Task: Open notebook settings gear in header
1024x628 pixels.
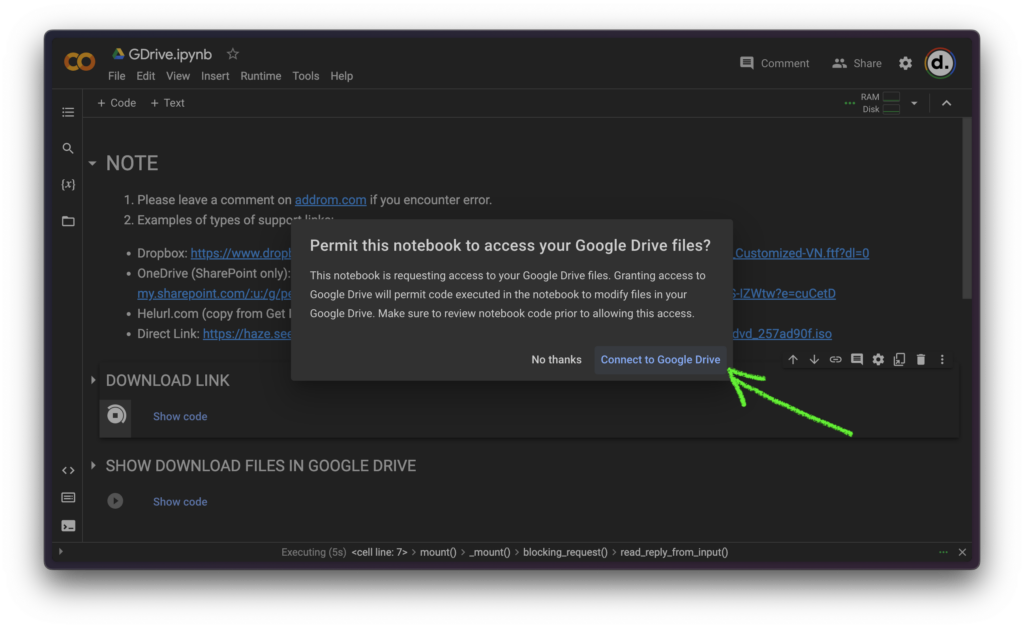Action: click(x=905, y=63)
